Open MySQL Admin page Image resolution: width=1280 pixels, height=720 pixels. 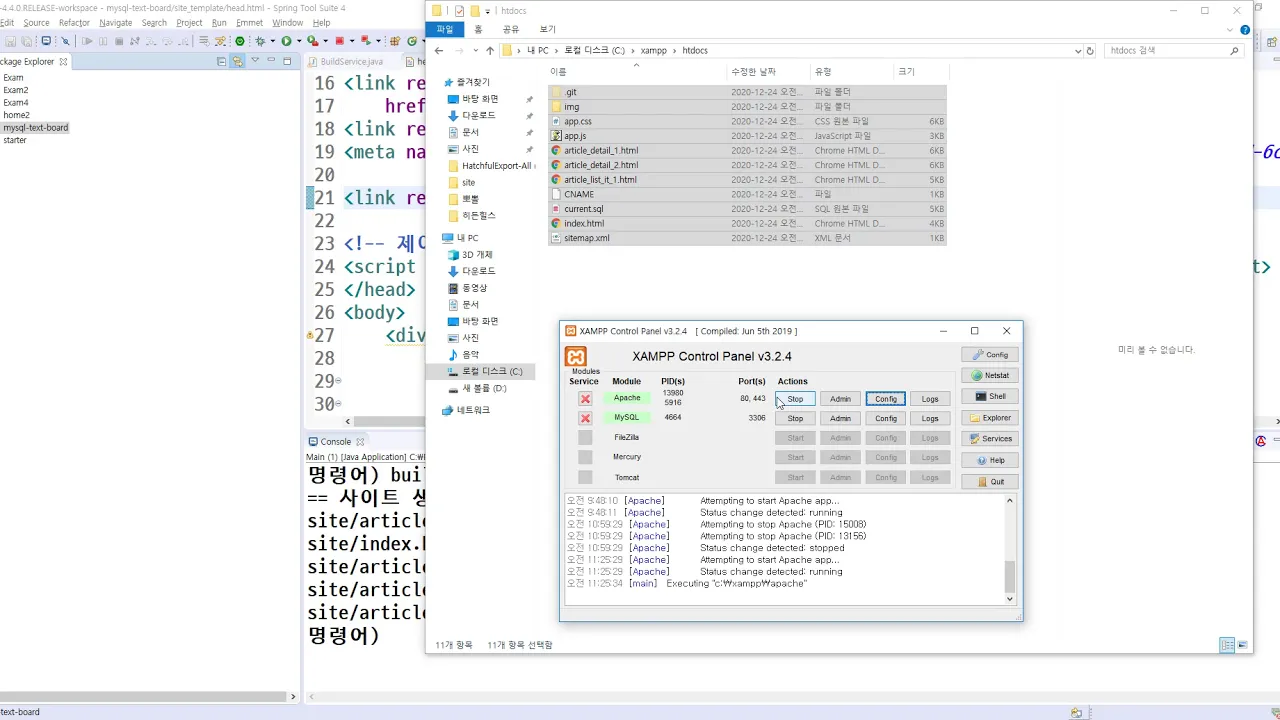(x=840, y=418)
